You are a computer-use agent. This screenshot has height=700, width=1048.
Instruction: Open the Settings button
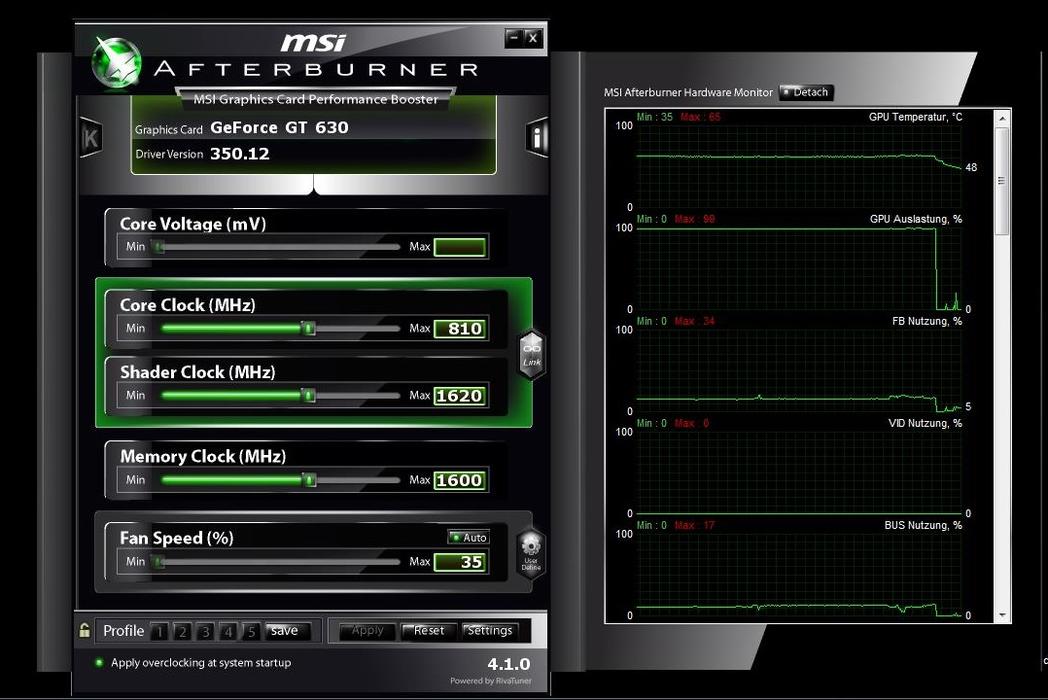490,630
